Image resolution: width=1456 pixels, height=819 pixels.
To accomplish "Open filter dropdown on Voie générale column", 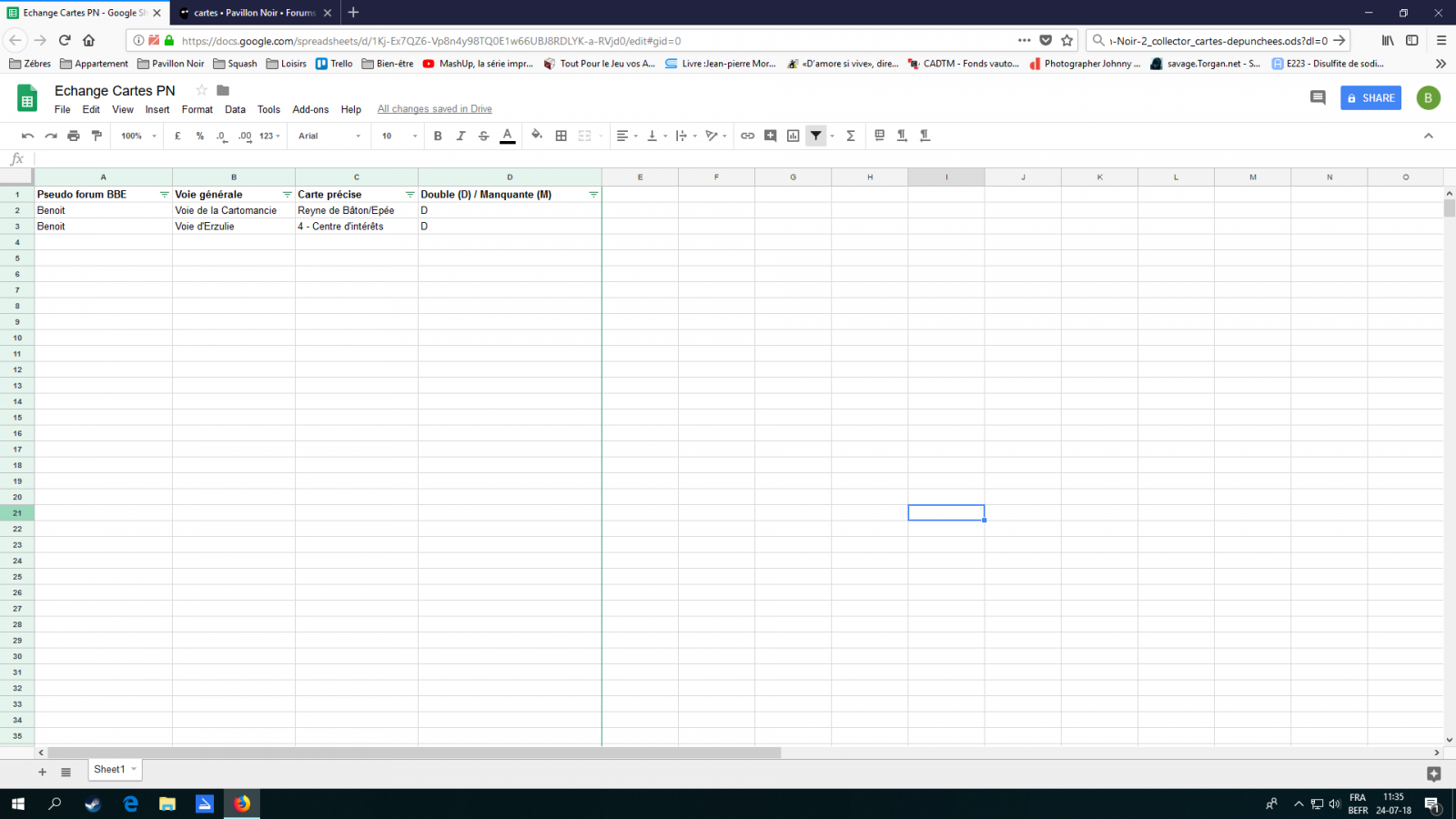I will [287, 195].
